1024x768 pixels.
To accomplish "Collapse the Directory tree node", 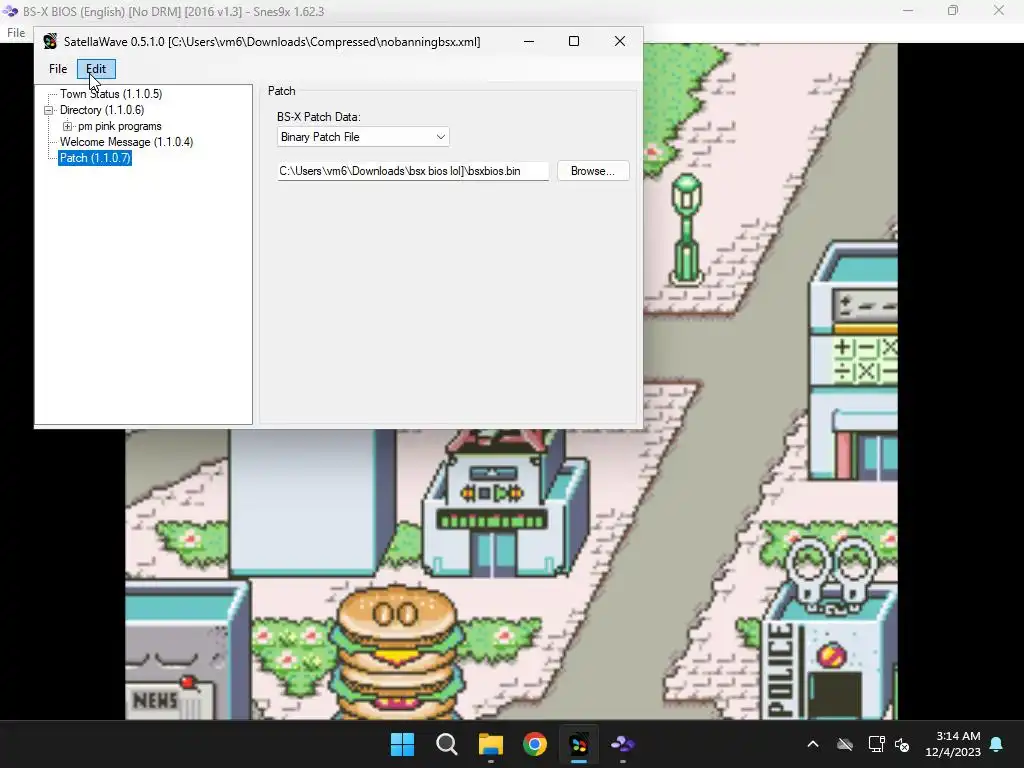I will point(48,110).
